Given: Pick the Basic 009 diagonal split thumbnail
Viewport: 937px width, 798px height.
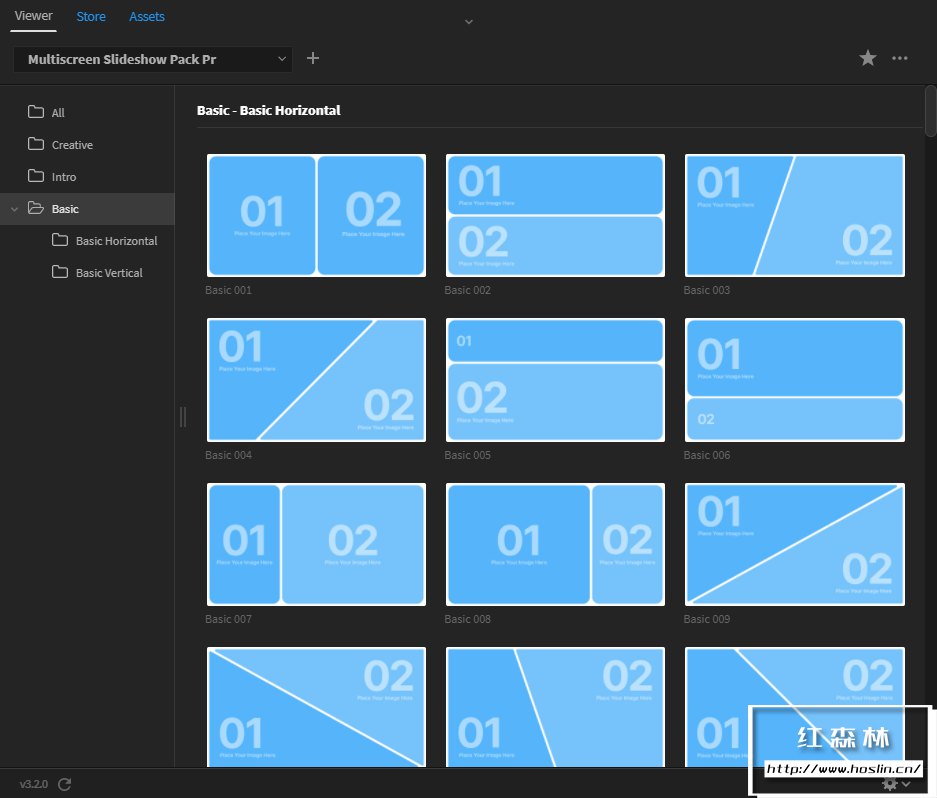Looking at the screenshot, I should [x=794, y=545].
